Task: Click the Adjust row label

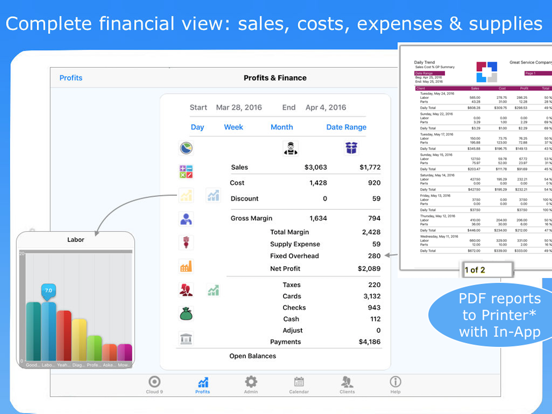Action: click(x=293, y=331)
